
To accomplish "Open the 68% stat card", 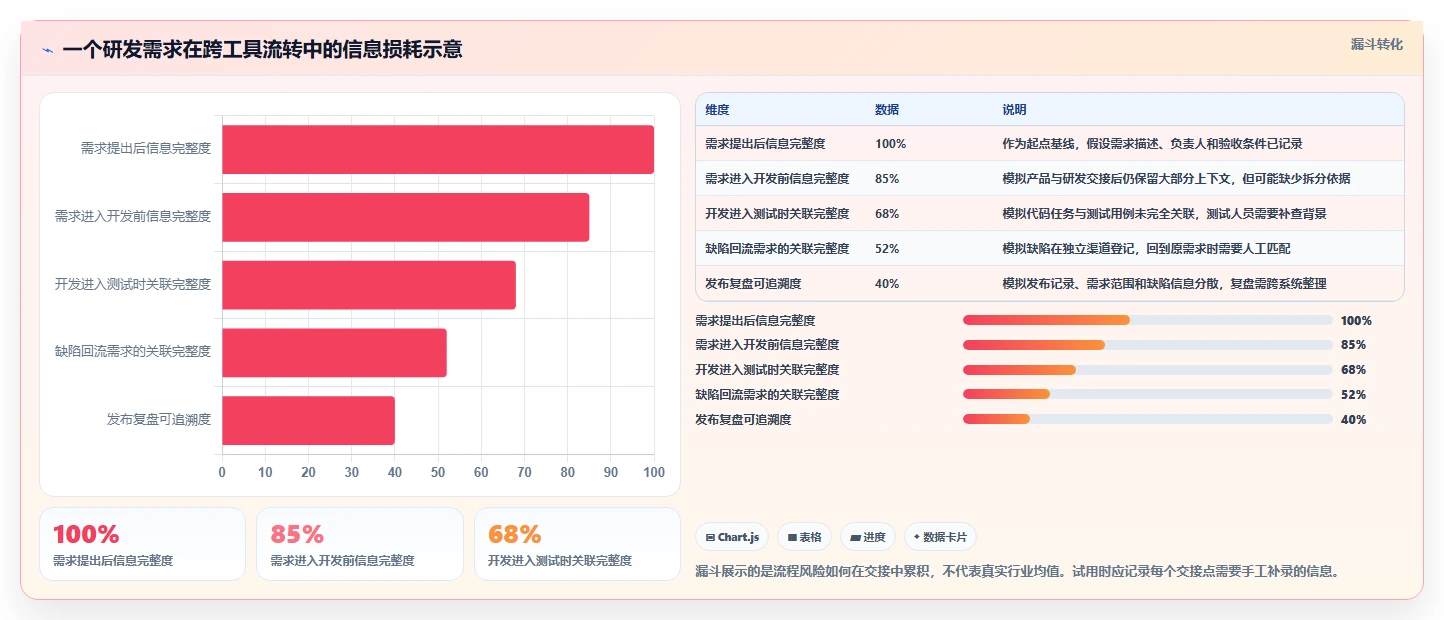I will tap(577, 544).
